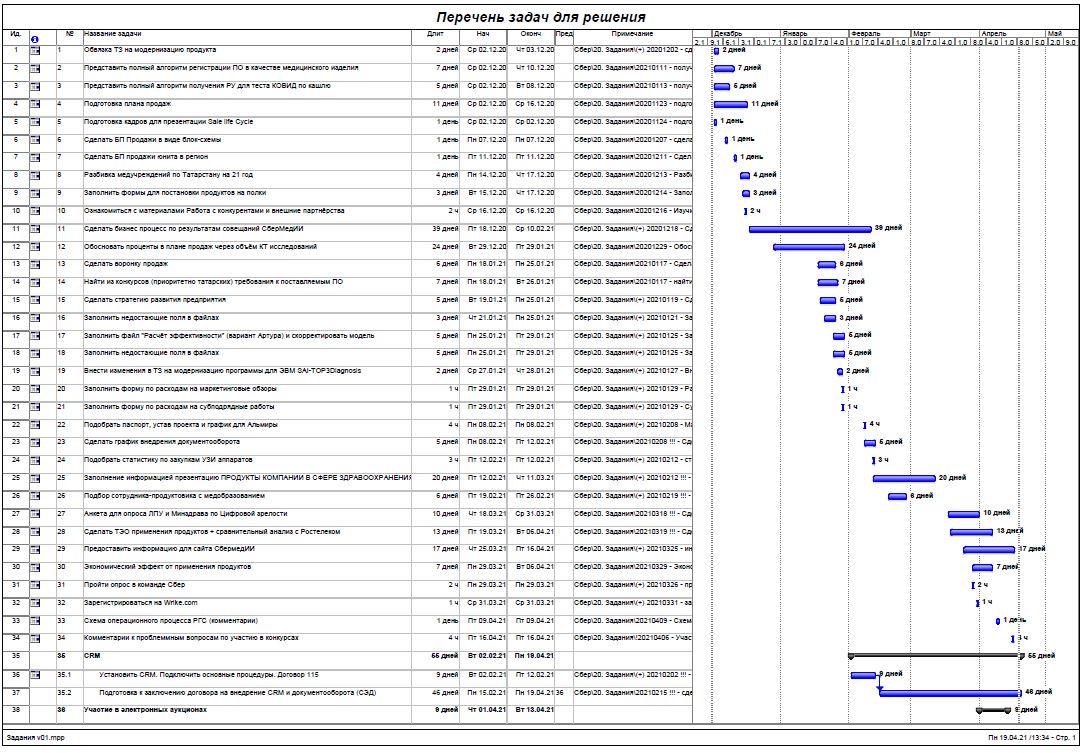Image resolution: width=1085 pixels, height=753 pixels.
Task: Click the task name 'Участие в электронных аукционах'
Action: click(145, 710)
